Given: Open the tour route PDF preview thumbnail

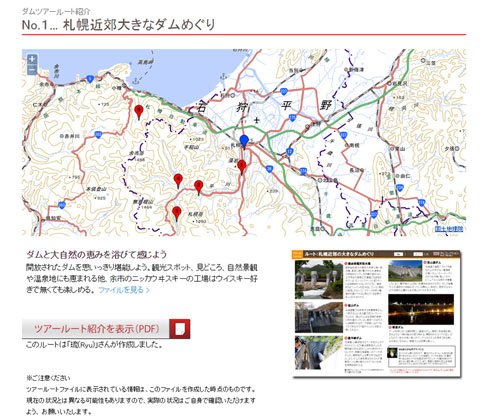Looking at the screenshot, I should tap(376, 314).
